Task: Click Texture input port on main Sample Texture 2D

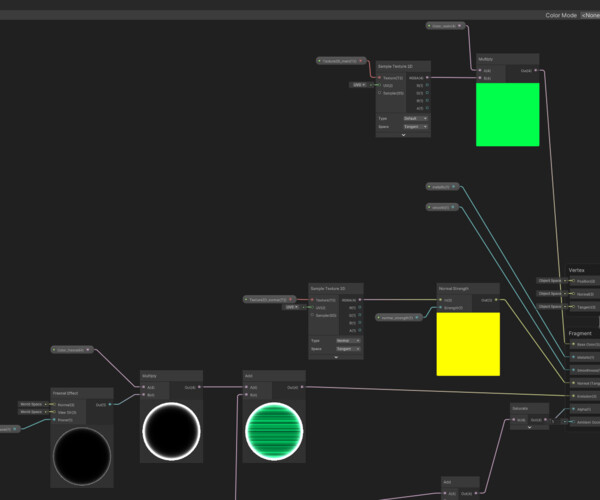Action: [x=379, y=78]
